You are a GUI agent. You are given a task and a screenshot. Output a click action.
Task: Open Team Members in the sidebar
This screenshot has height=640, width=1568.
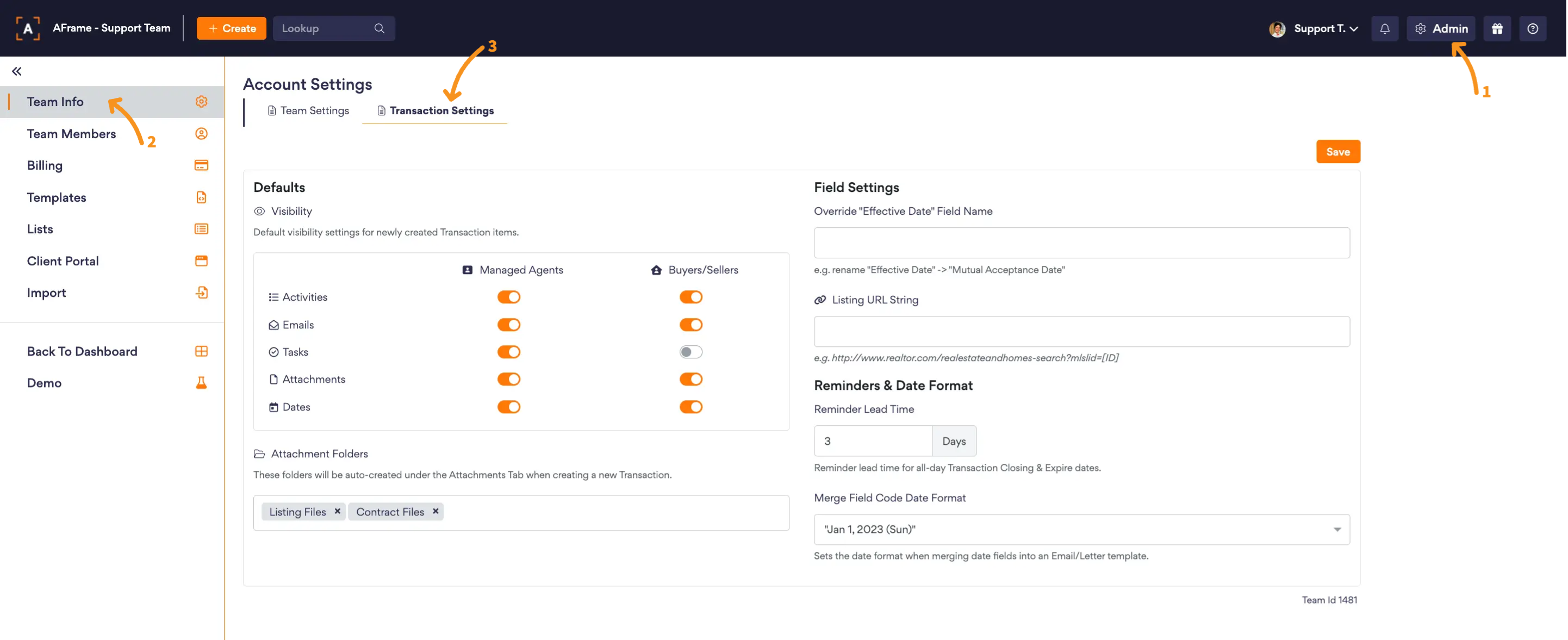click(71, 133)
